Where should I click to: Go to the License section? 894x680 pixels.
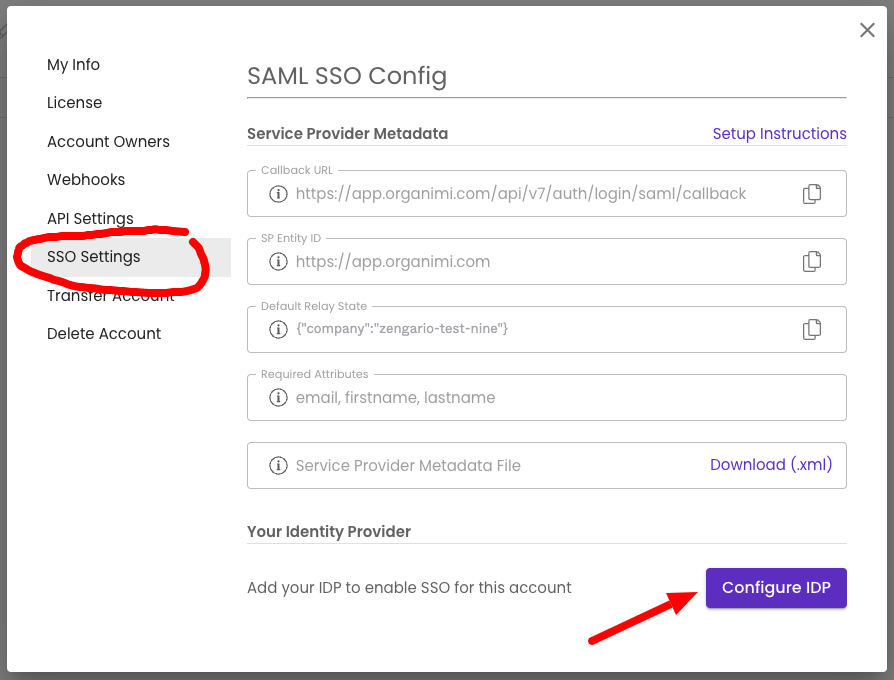click(x=75, y=103)
